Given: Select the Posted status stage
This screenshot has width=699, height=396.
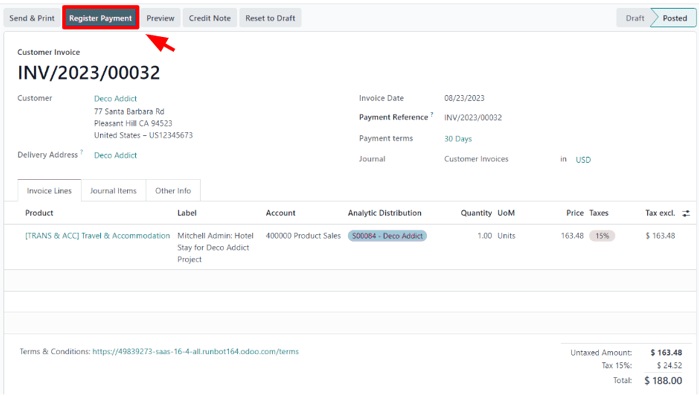Looking at the screenshot, I should coord(674,18).
